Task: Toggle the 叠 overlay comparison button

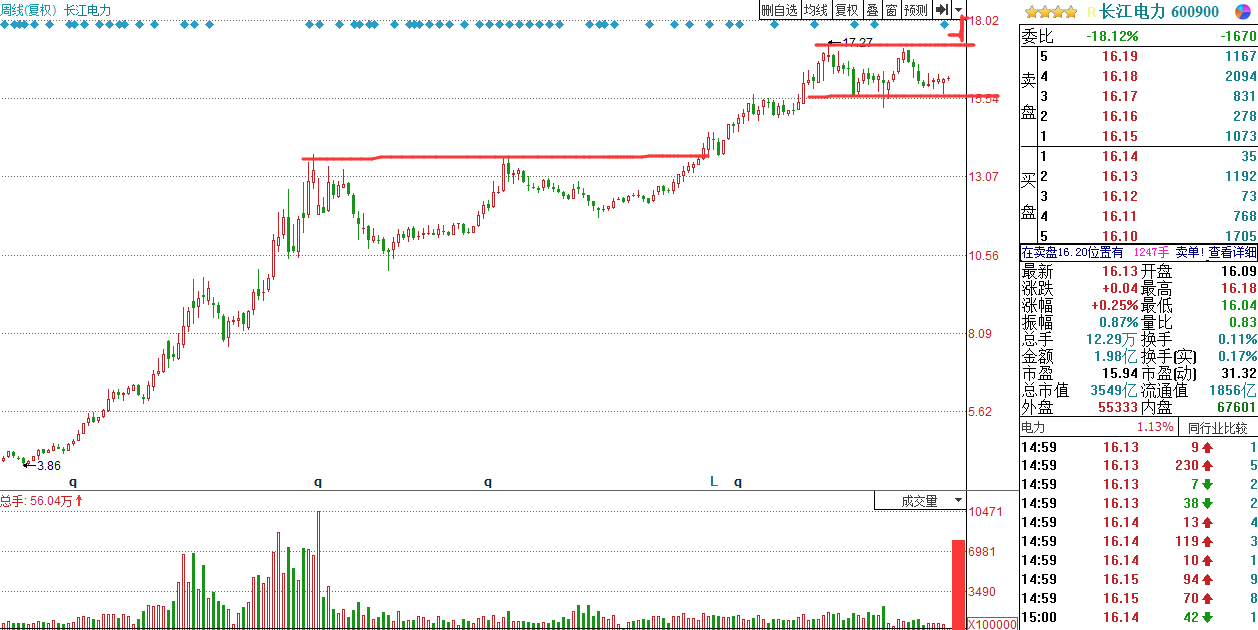Action: [x=872, y=10]
